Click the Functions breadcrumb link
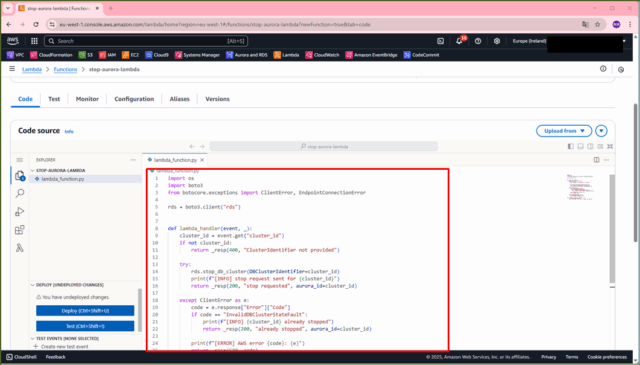The height and width of the screenshot is (365, 640). click(x=65, y=69)
